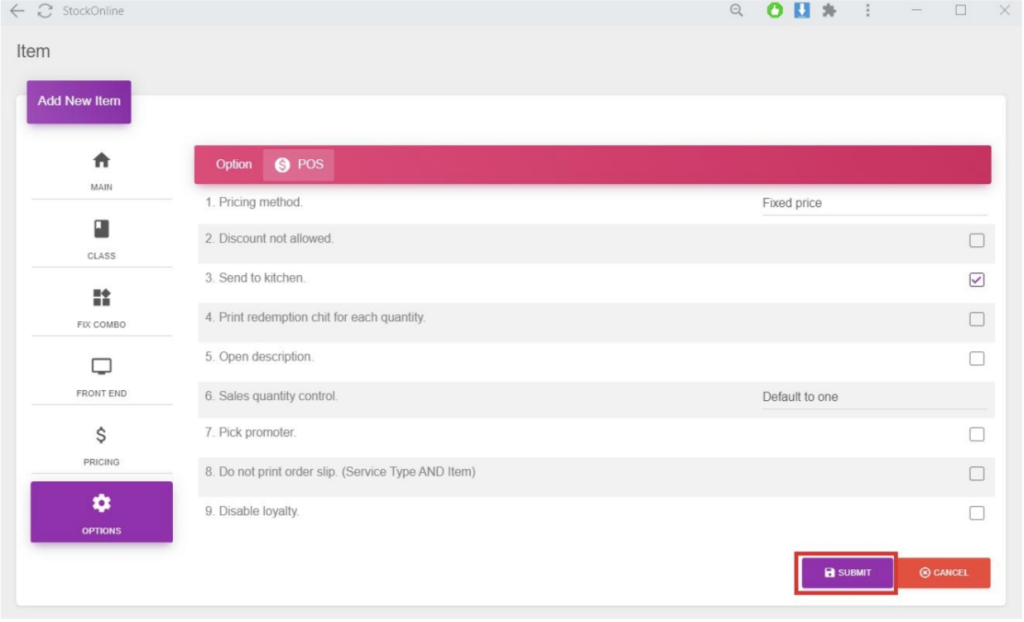Open the Class section book icon
The image size is (1024, 622).
101,229
